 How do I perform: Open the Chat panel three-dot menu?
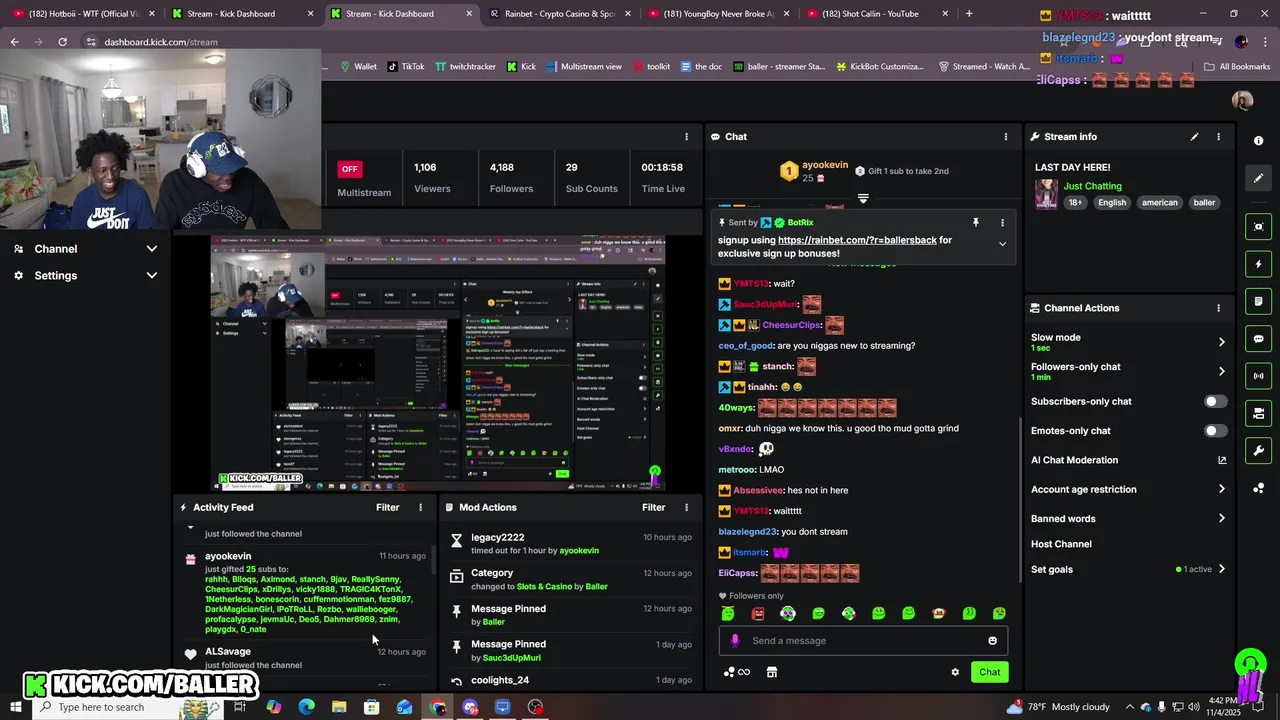[1006, 137]
